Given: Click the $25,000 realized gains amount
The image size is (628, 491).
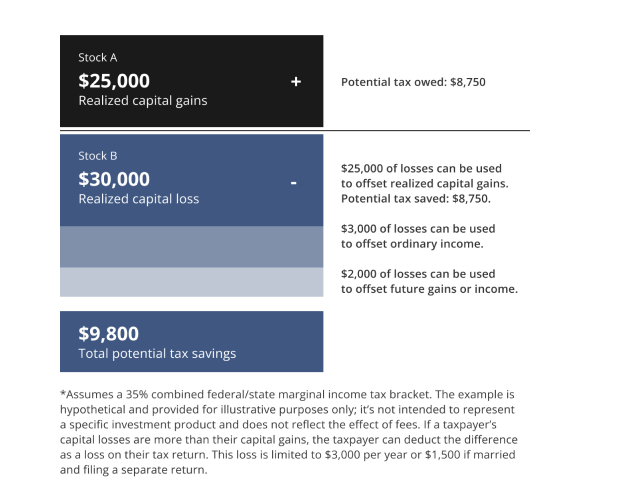Looking at the screenshot, I should (x=114, y=81).
